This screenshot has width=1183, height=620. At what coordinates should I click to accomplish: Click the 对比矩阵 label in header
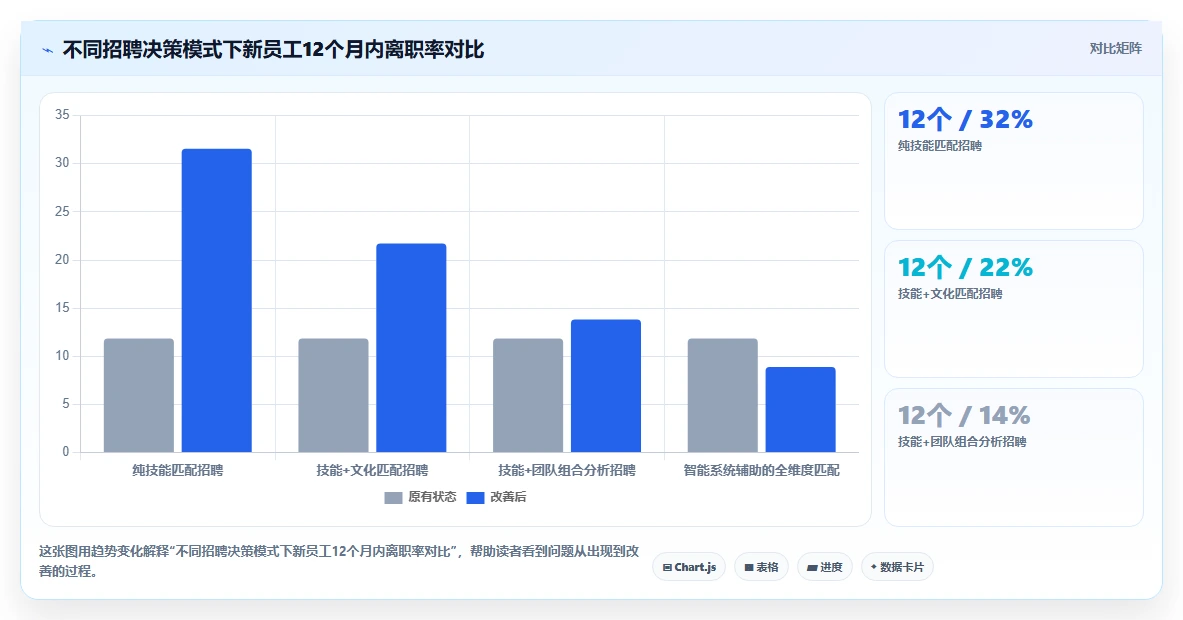(1115, 48)
